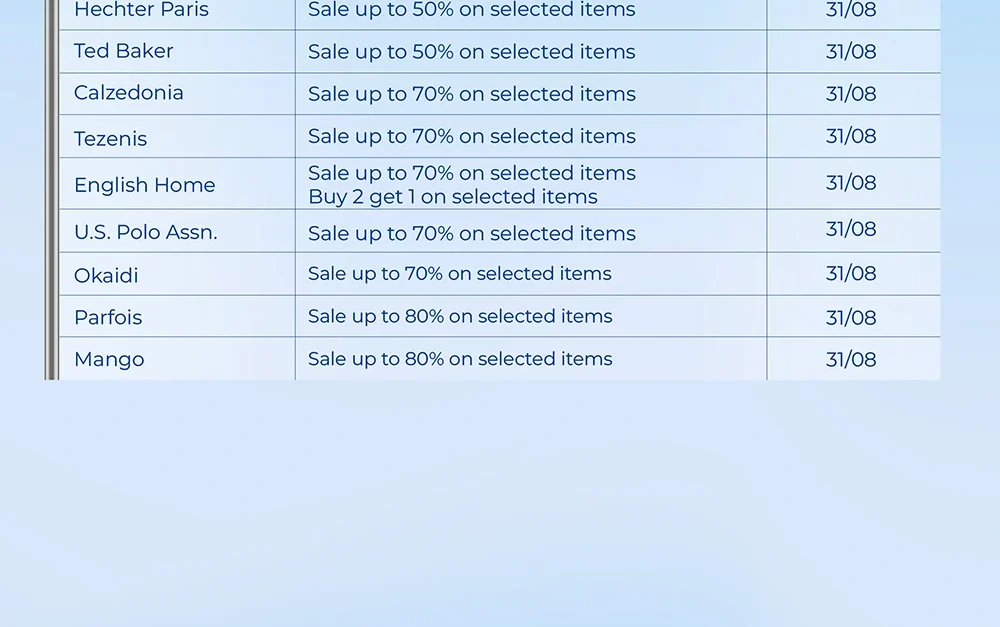1000x627 pixels.
Task: Click Ted Baker's 50% sale offer text
Action: [x=471, y=52]
